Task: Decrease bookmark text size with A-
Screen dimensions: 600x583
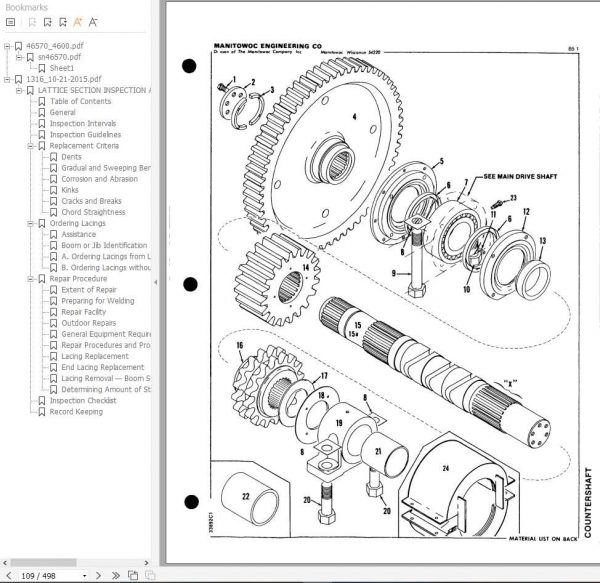Action: [x=93, y=22]
